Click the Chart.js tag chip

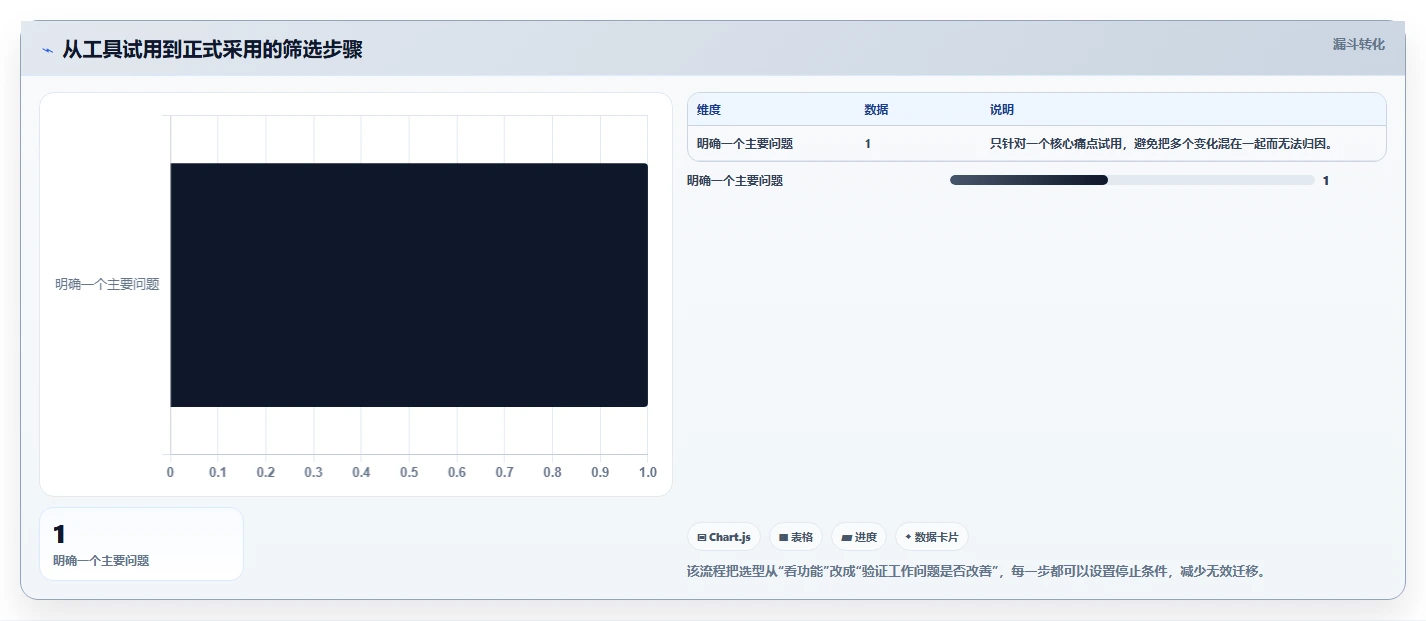click(x=724, y=537)
